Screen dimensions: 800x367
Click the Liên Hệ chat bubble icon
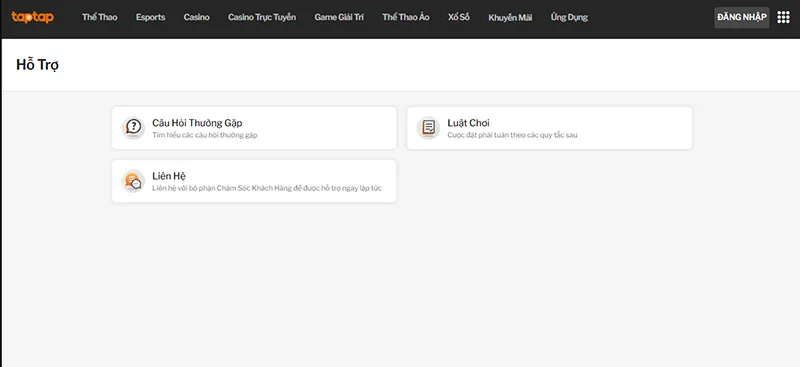pyautogui.click(x=133, y=181)
